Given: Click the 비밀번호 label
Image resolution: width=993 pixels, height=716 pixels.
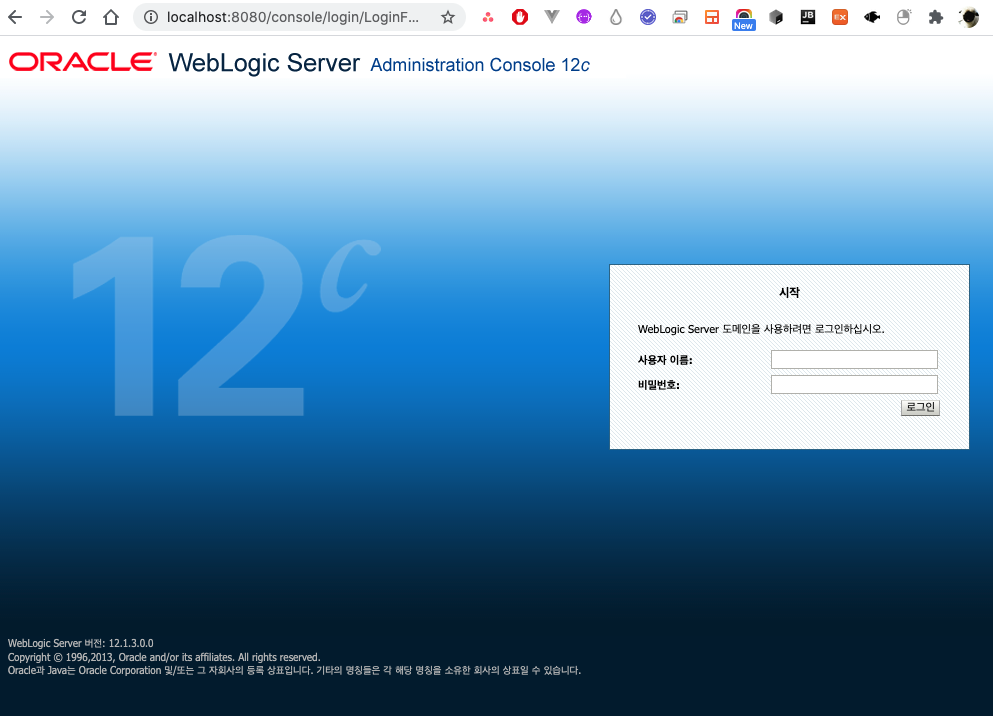Looking at the screenshot, I should pyautogui.click(x=659, y=385).
